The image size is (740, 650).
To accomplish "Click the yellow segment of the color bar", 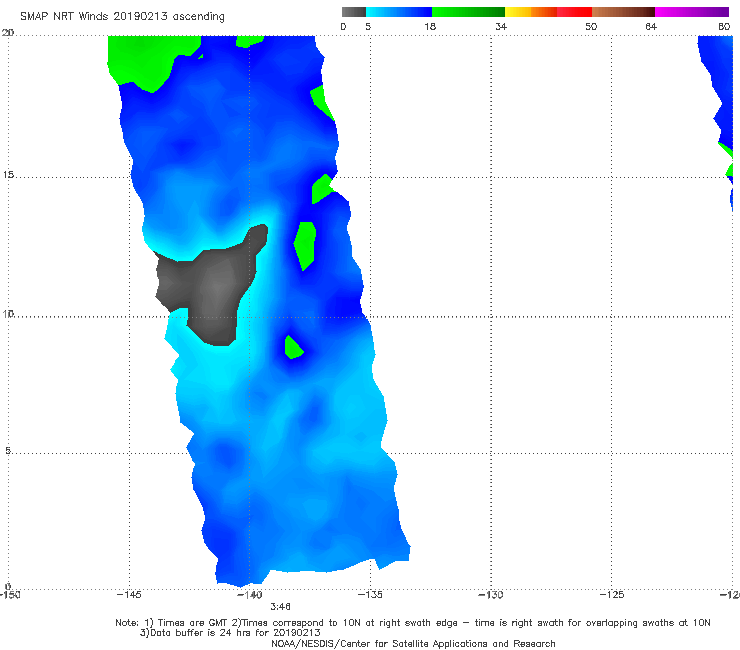I will [518, 12].
